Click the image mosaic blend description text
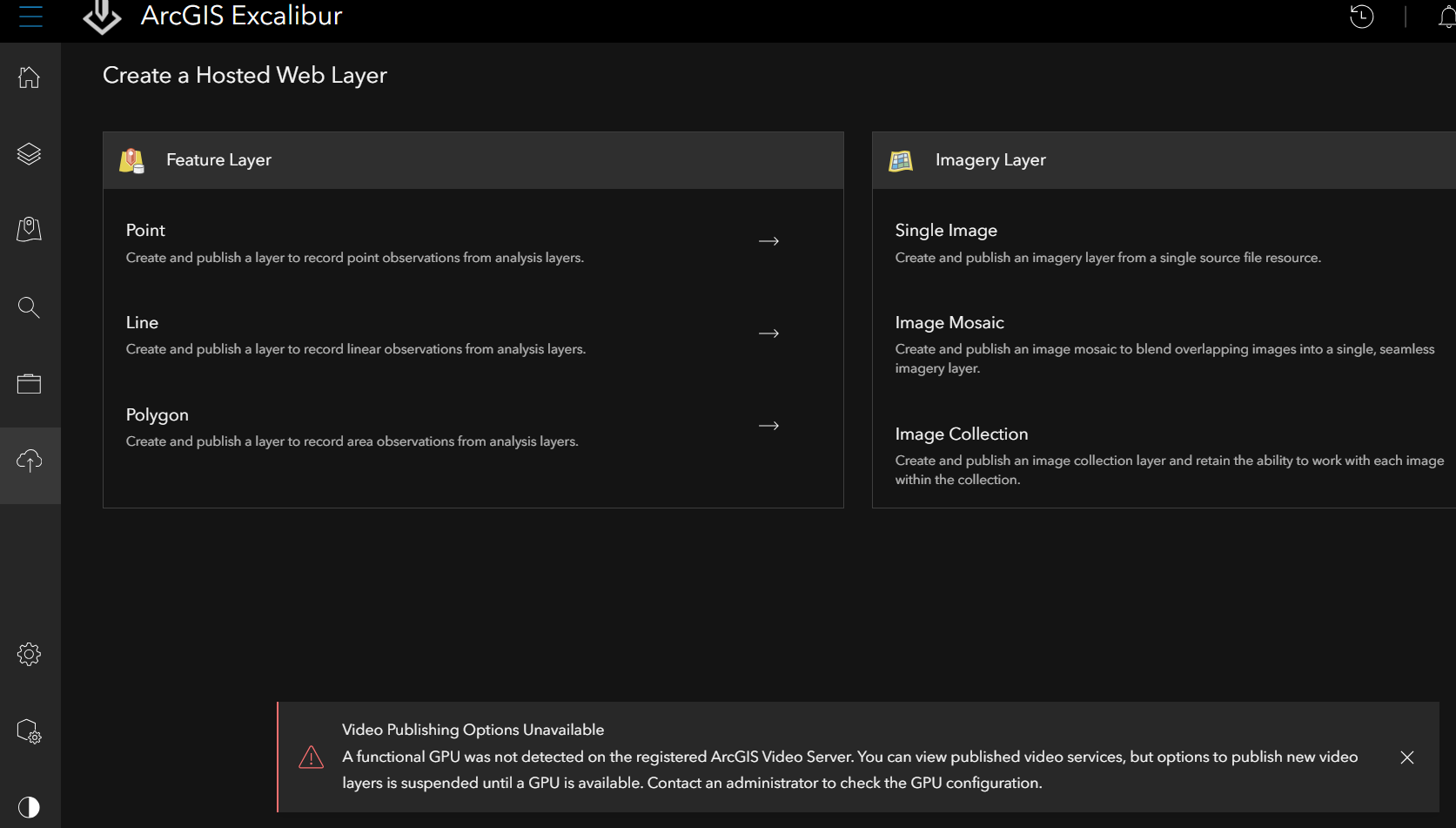1456x828 pixels. (x=1165, y=359)
